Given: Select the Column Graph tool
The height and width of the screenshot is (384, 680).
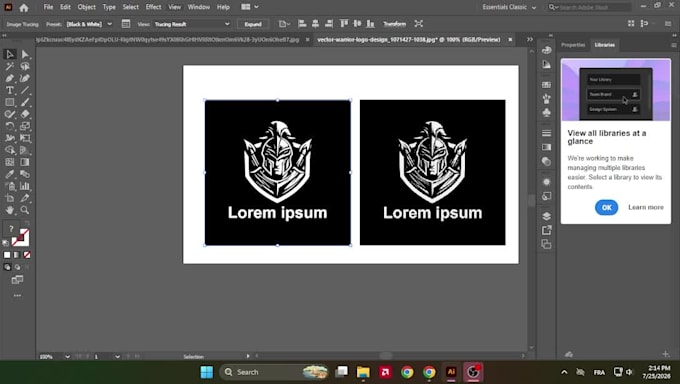Looking at the screenshot, I should coord(25,186).
